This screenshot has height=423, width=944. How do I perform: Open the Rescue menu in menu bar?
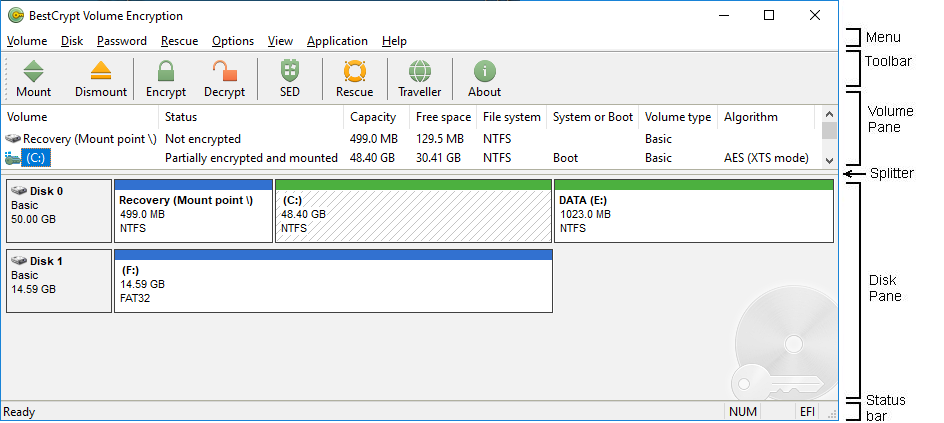coord(179,41)
